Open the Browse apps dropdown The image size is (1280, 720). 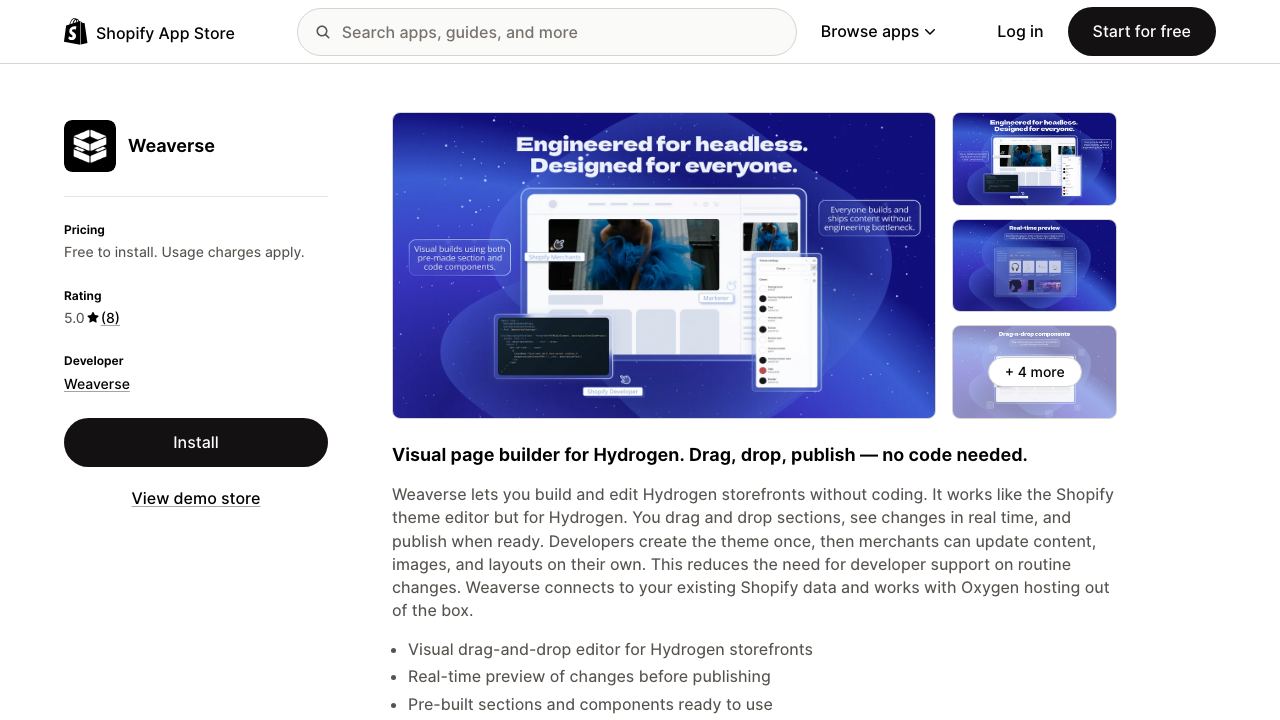click(878, 32)
